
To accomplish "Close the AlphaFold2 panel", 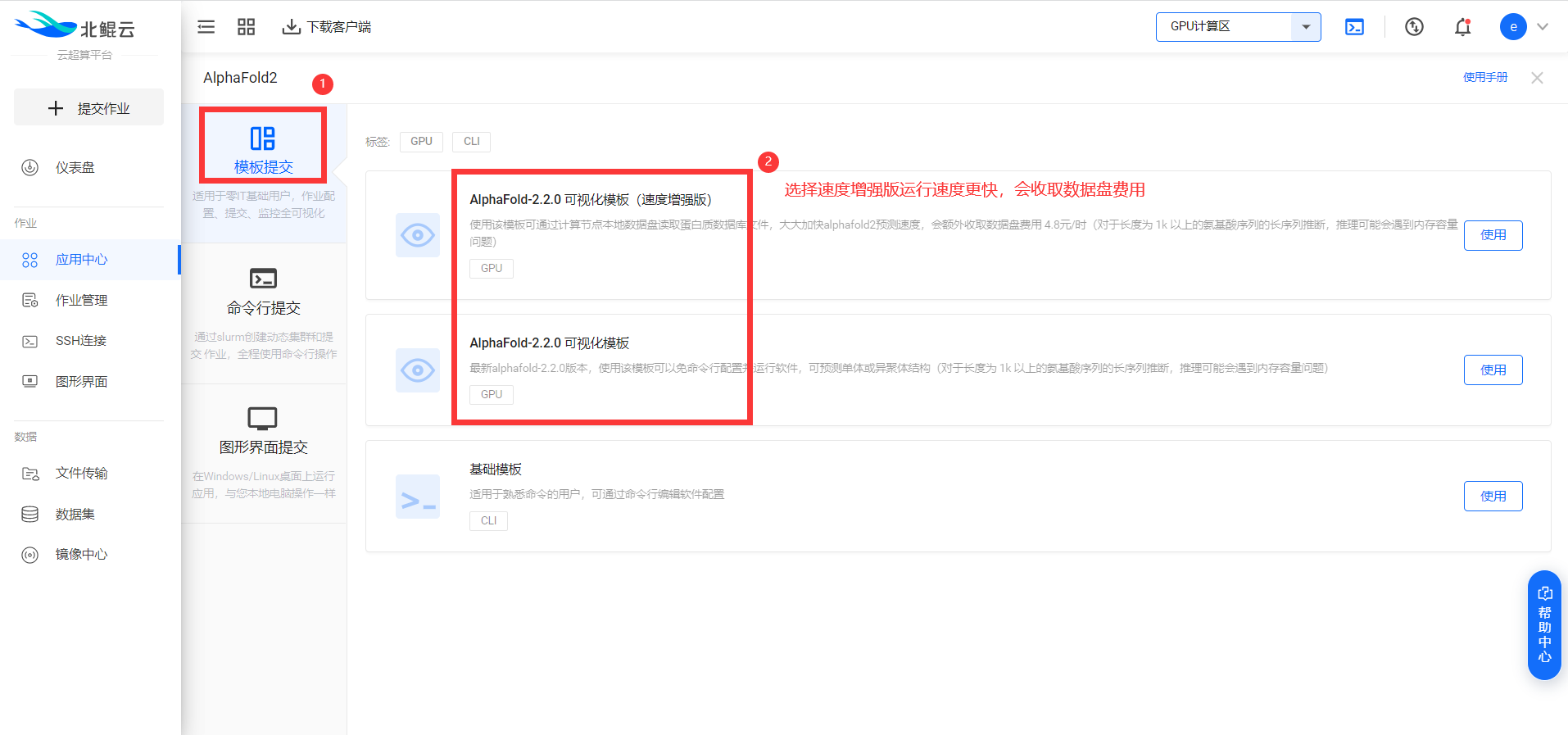I will pyautogui.click(x=1537, y=78).
